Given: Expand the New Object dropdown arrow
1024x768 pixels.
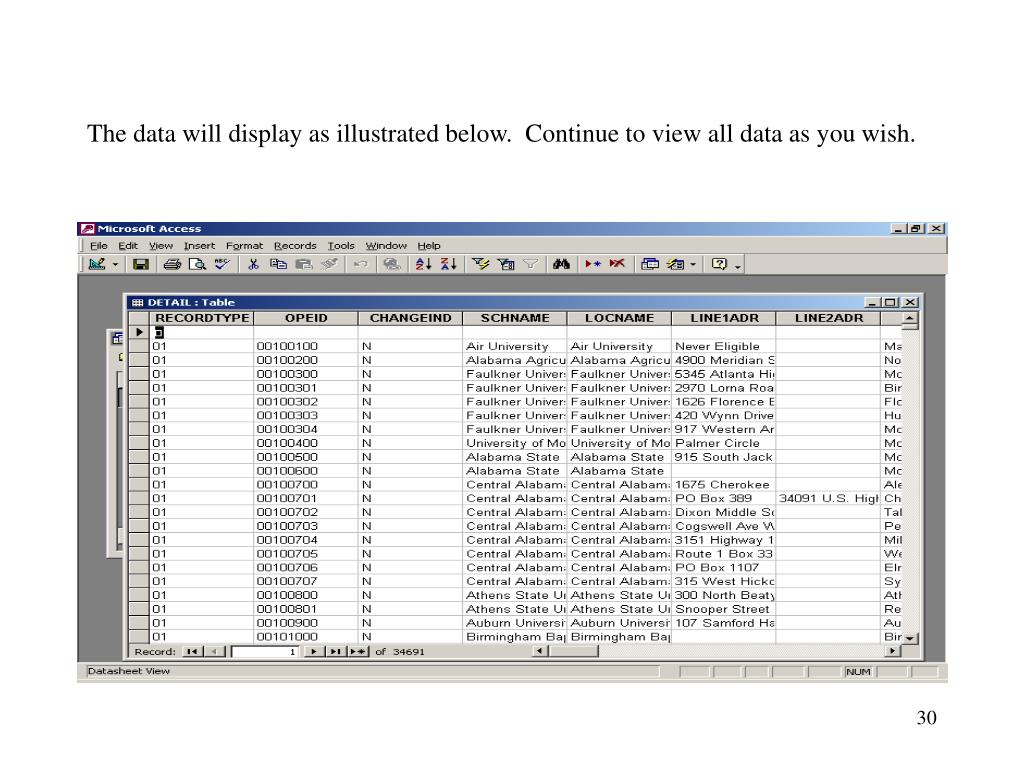Looking at the screenshot, I should [693, 264].
